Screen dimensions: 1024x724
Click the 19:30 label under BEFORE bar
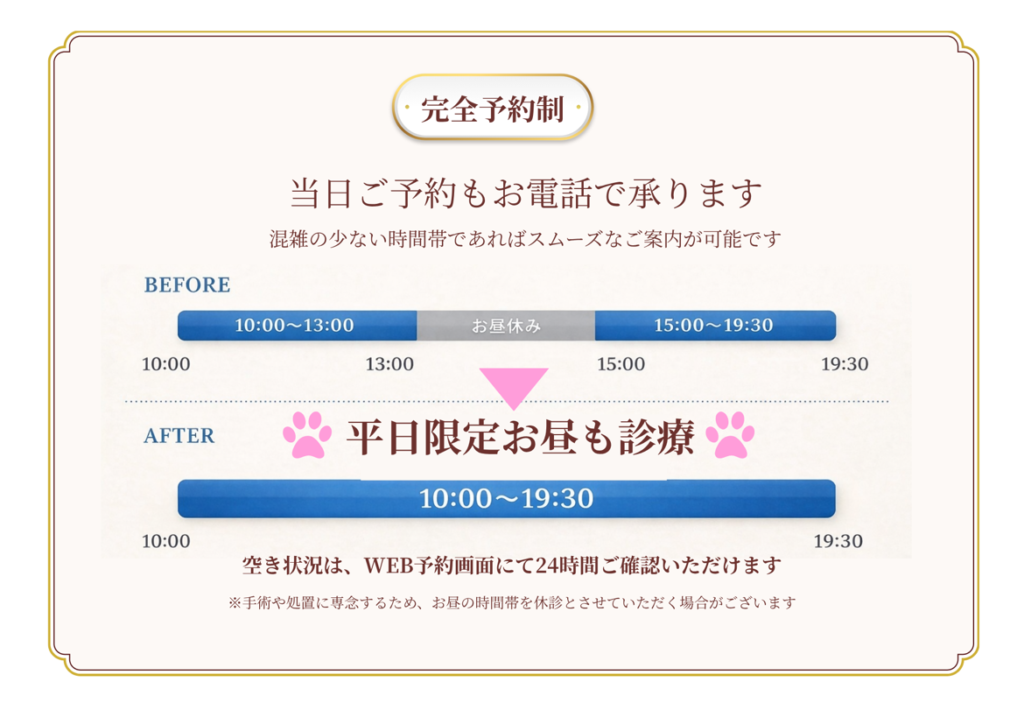coord(844,364)
